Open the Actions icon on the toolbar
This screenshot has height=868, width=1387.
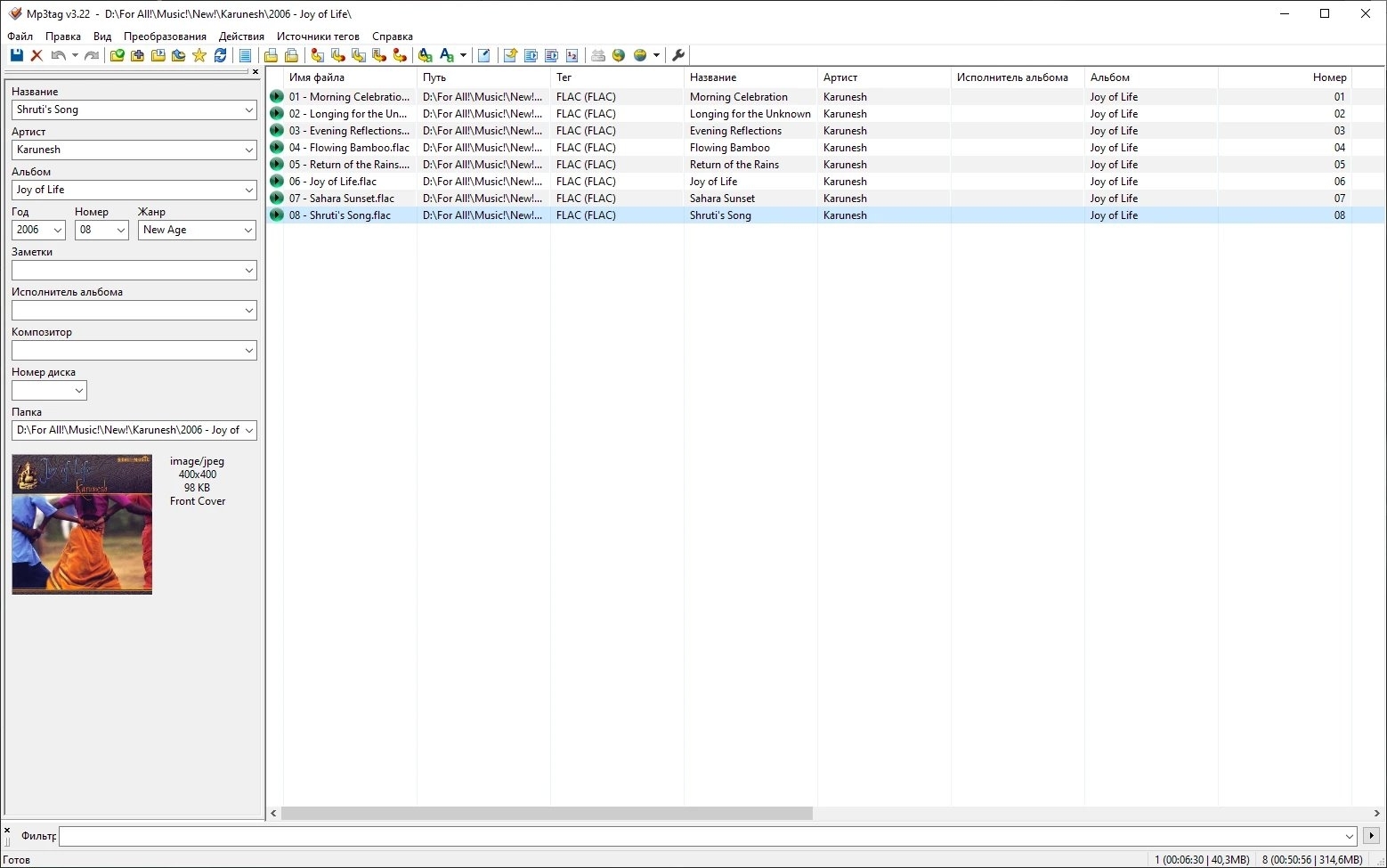[x=426, y=55]
